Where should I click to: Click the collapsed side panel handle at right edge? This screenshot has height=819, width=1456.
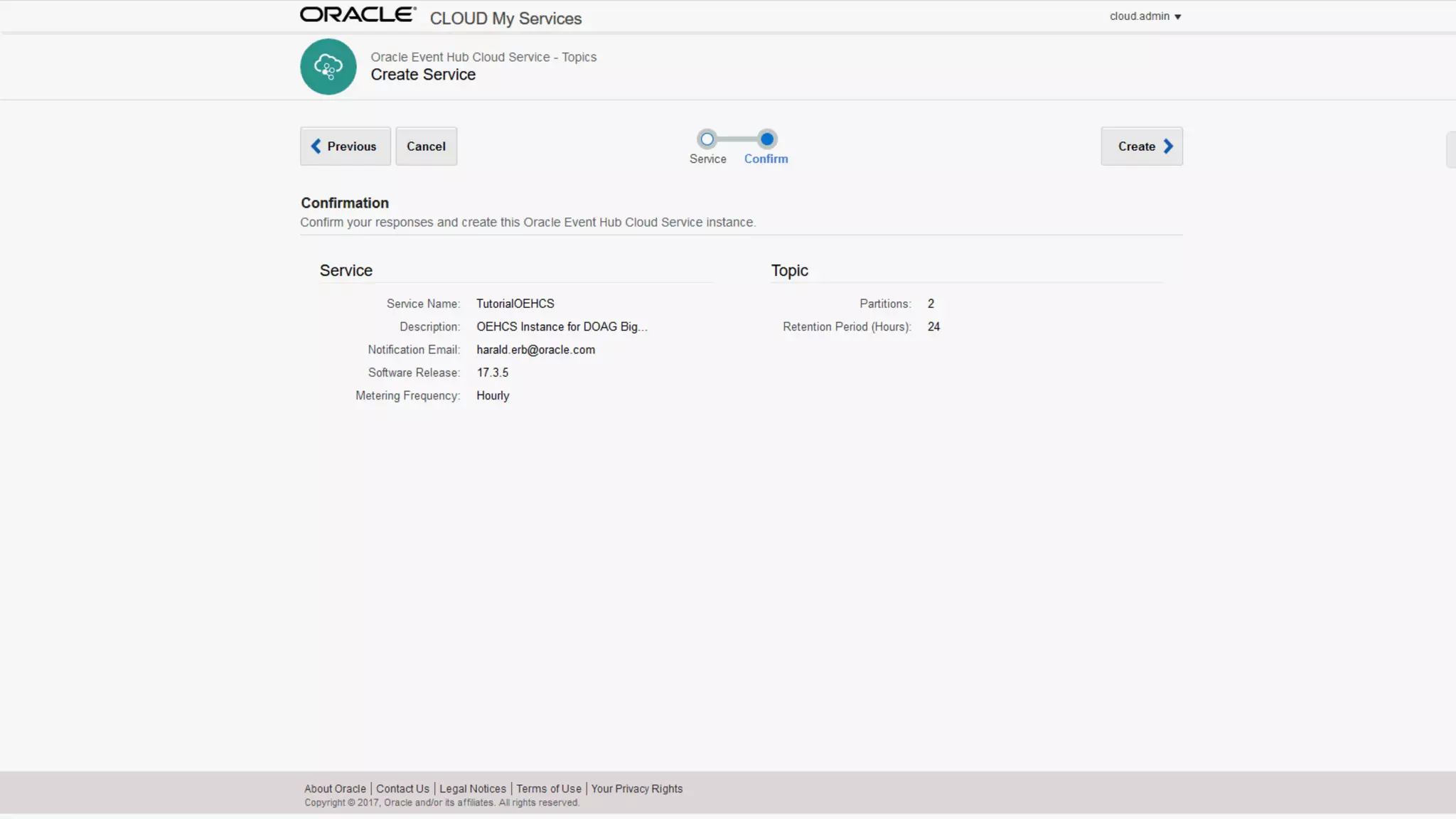pyautogui.click(x=1451, y=149)
